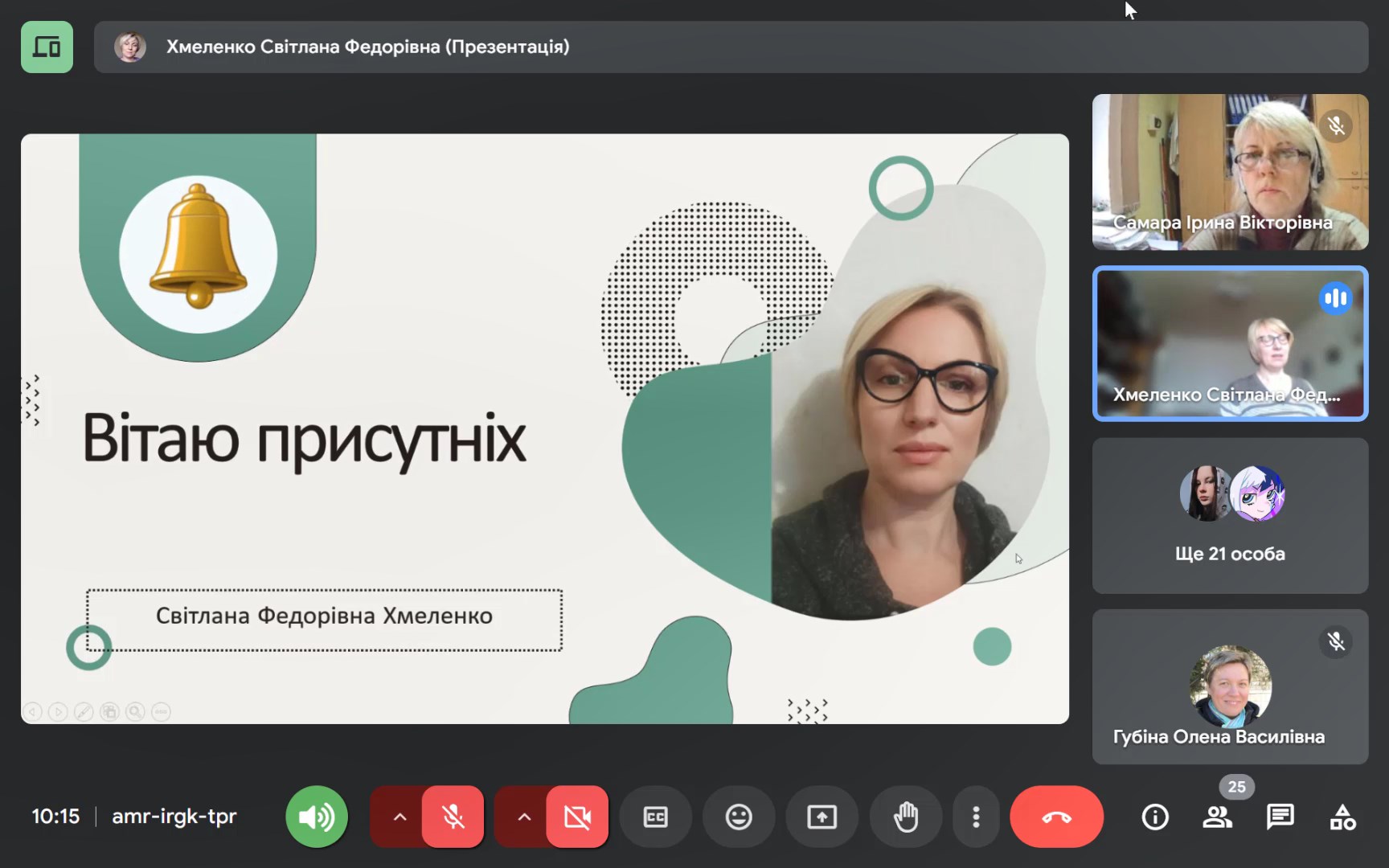1389x868 pixels.
Task: Click the zoom magnifier in slide controls
Action: tap(135, 711)
